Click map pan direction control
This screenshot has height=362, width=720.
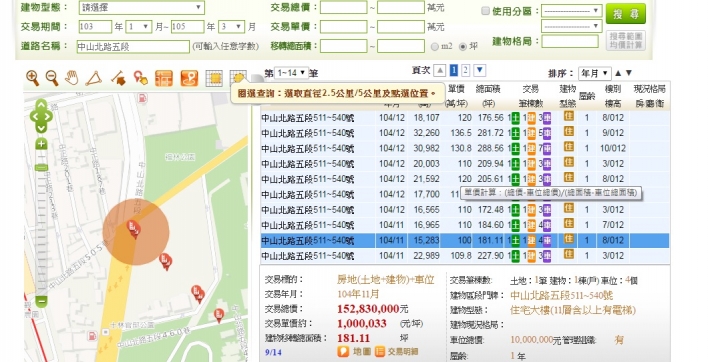41,116
